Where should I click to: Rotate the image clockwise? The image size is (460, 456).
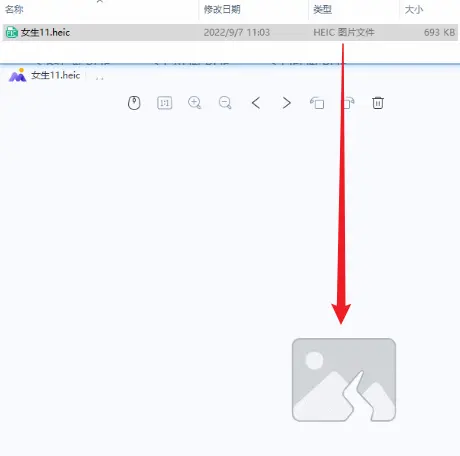(348, 103)
